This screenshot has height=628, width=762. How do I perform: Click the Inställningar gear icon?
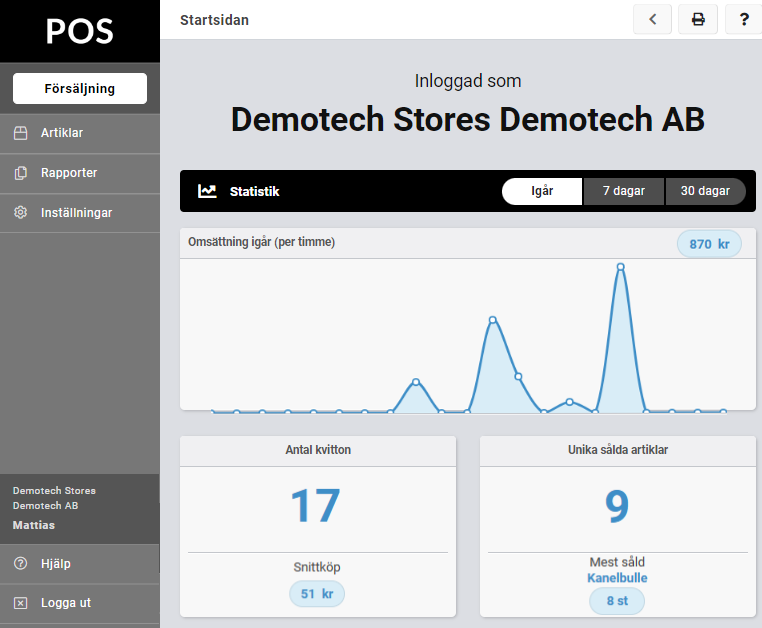pyautogui.click(x=20, y=213)
